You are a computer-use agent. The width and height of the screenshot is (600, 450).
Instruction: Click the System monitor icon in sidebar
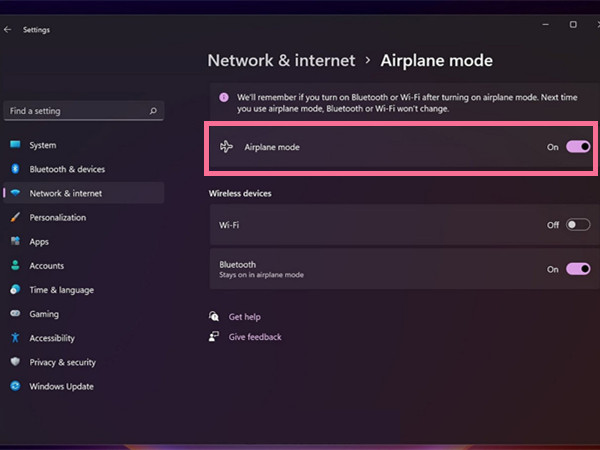15,145
